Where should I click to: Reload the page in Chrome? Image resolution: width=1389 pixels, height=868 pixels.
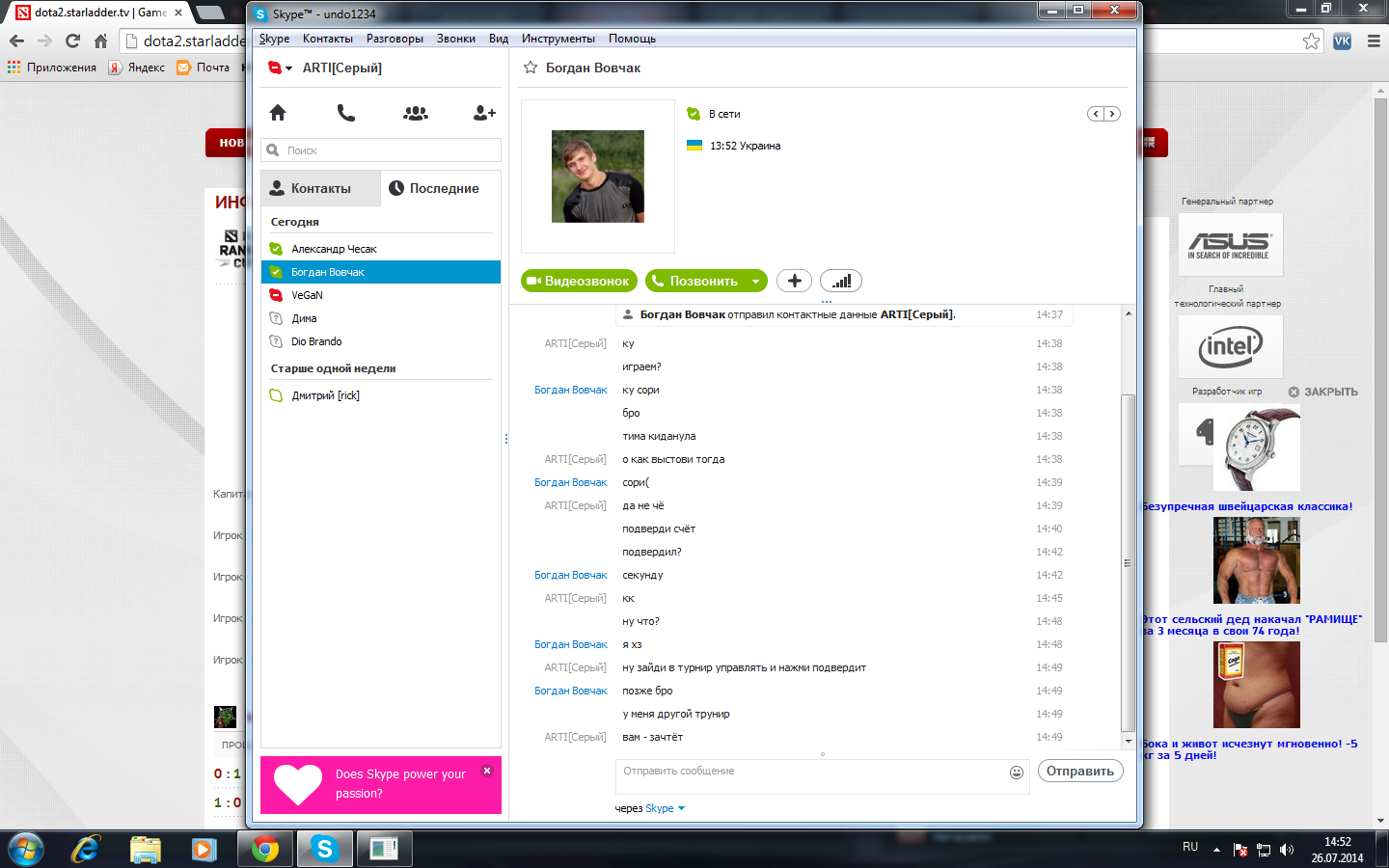point(72,41)
